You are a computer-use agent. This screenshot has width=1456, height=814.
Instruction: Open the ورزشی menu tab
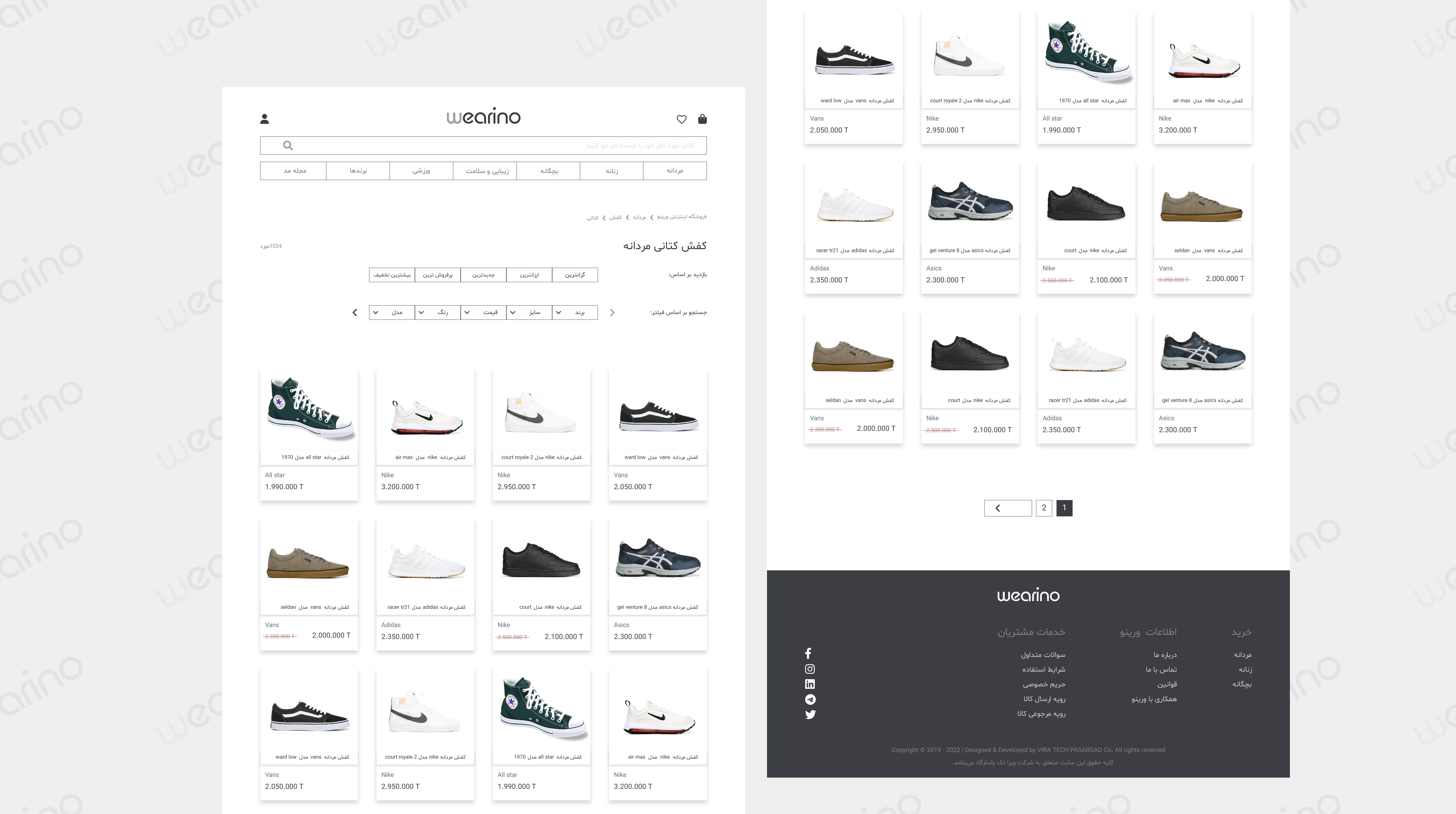(x=421, y=171)
